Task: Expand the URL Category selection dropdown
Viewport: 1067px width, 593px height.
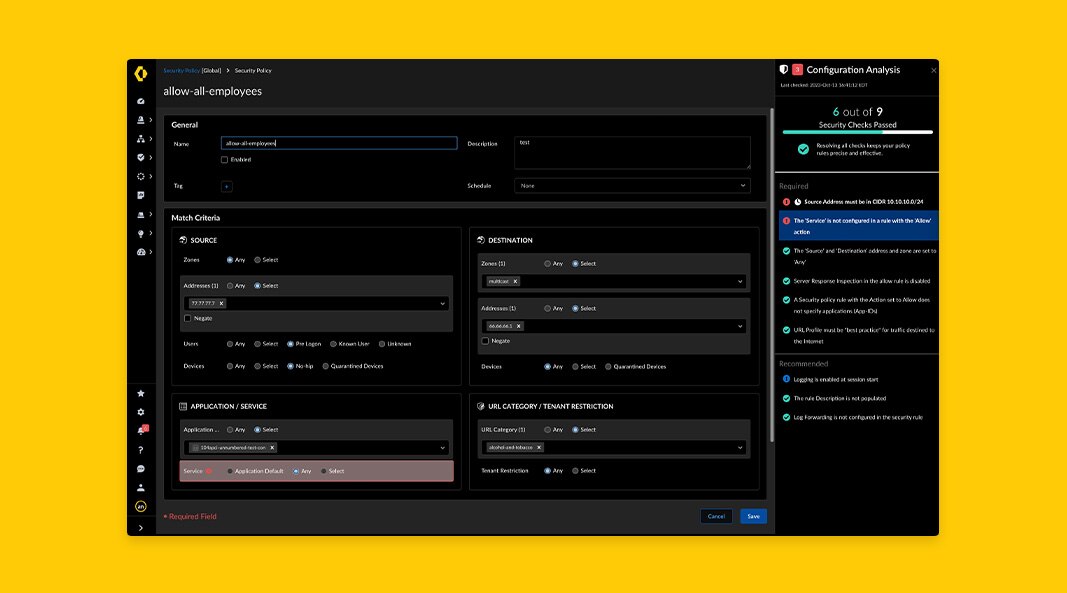Action: (741, 447)
